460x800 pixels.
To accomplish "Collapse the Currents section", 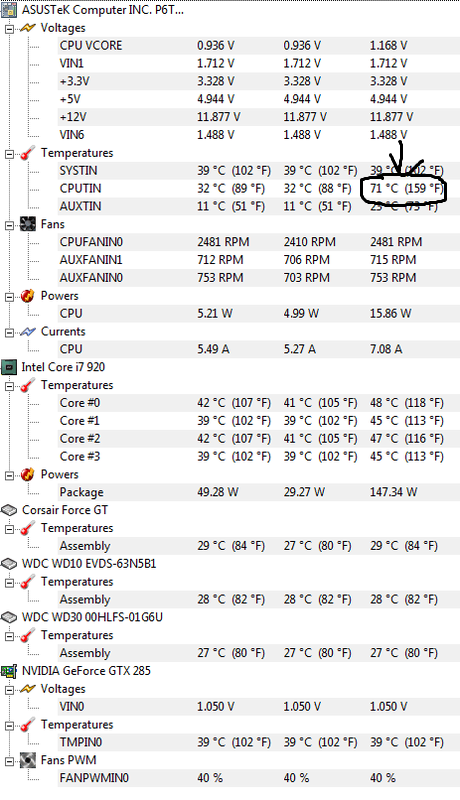I will point(9,332).
